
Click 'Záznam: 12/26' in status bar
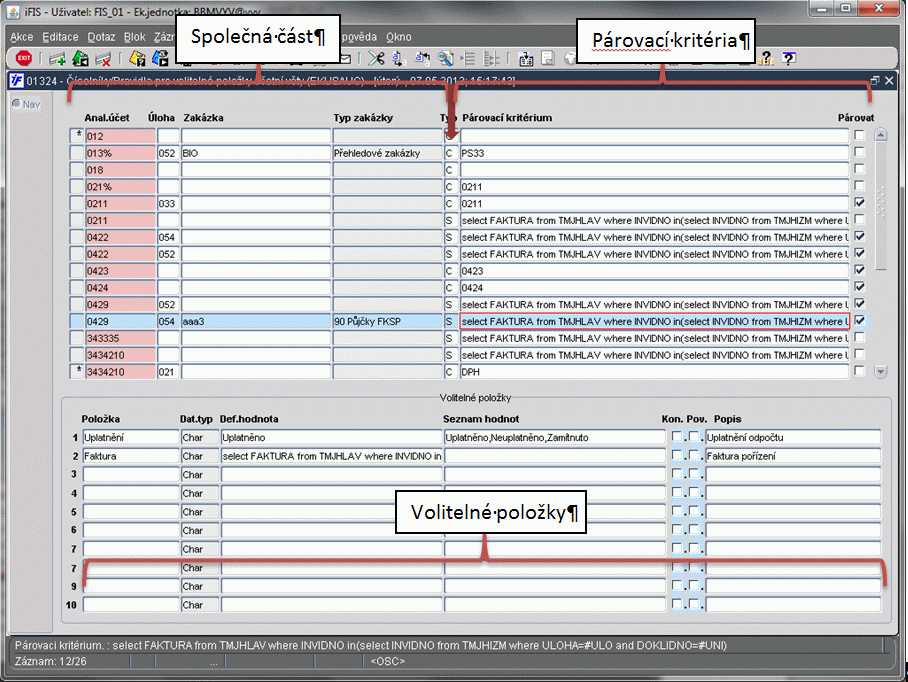(x=50, y=661)
